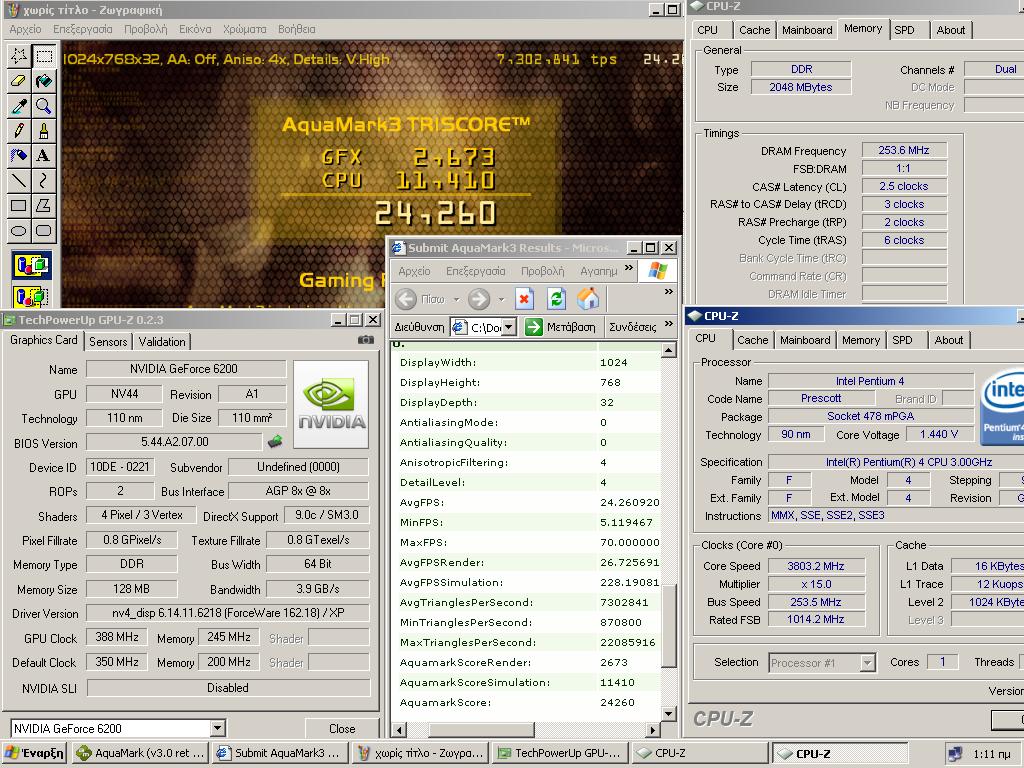This screenshot has width=1024, height=768.
Task: Activate the Airbrush tool in Paint
Action: click(19, 155)
